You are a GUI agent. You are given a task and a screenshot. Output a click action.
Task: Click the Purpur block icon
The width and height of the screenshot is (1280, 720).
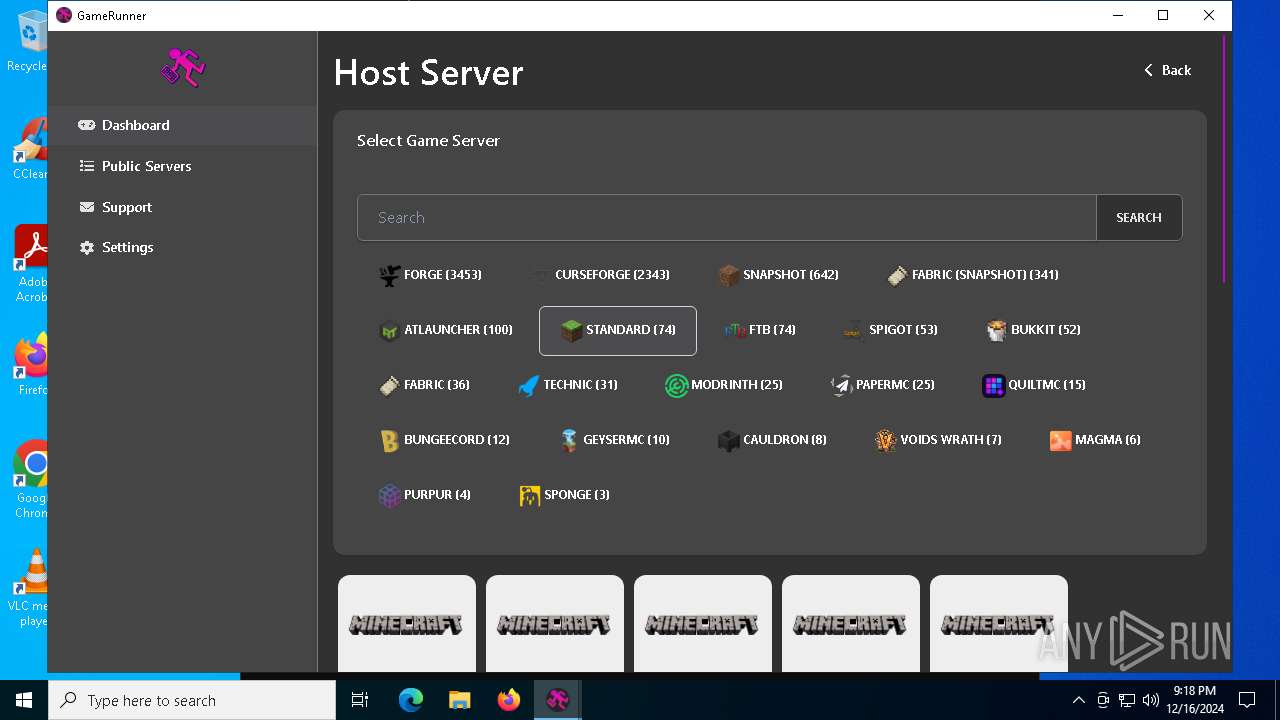tap(390, 495)
